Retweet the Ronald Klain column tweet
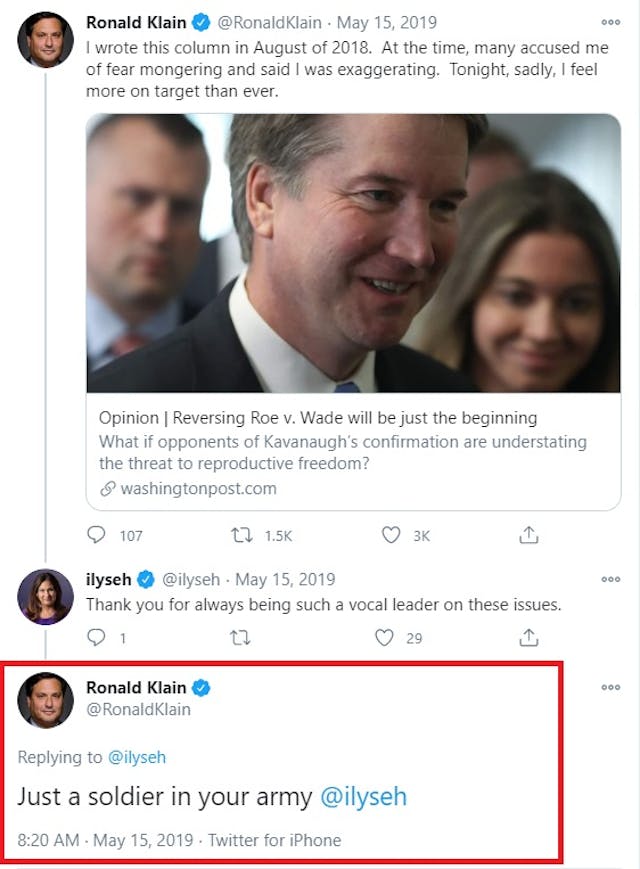Image resolution: width=640 pixels, height=869 pixels. (242, 535)
